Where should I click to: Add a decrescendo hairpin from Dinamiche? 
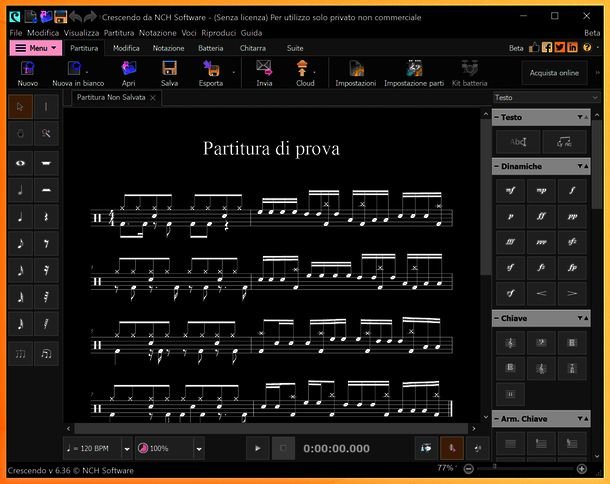pos(572,293)
